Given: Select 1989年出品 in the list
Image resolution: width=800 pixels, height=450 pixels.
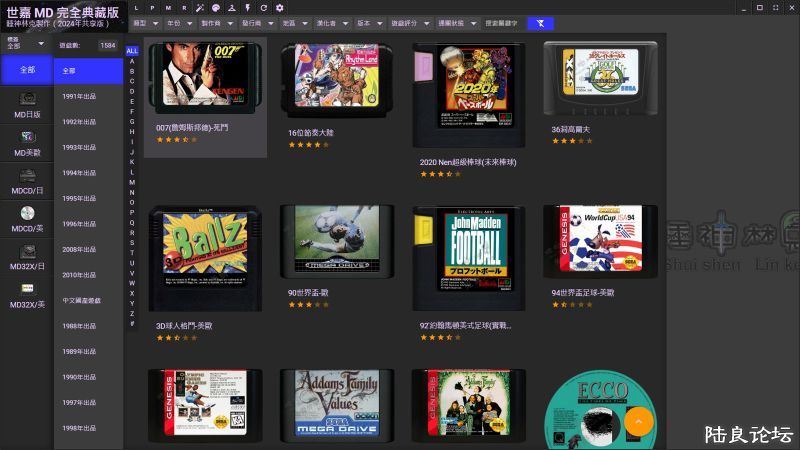Looking at the screenshot, I should click(x=89, y=352).
